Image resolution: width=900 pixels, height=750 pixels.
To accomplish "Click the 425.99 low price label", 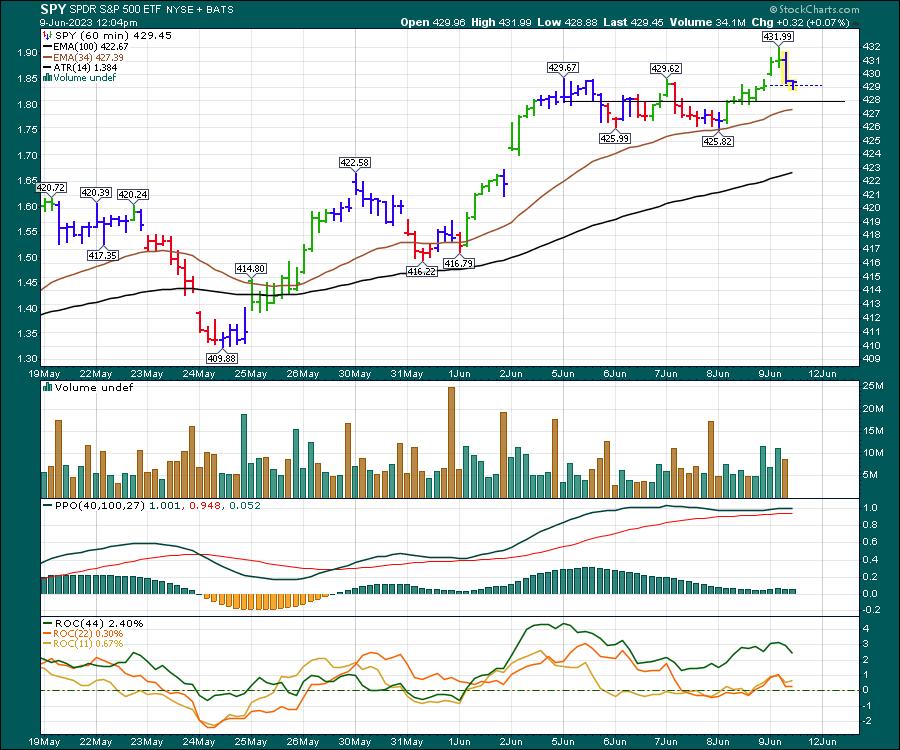I will [615, 138].
